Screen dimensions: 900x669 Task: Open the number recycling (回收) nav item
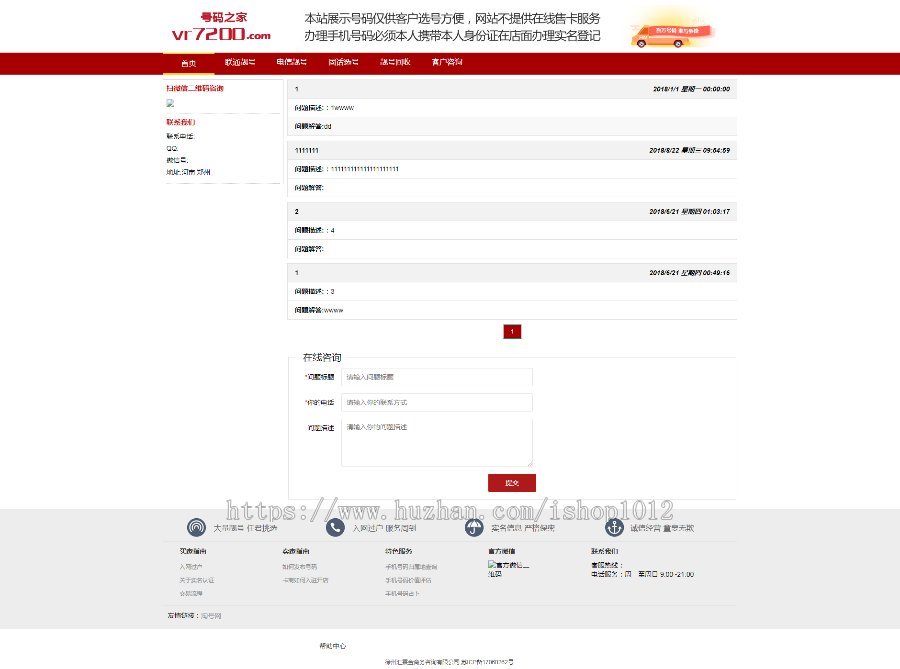point(395,62)
